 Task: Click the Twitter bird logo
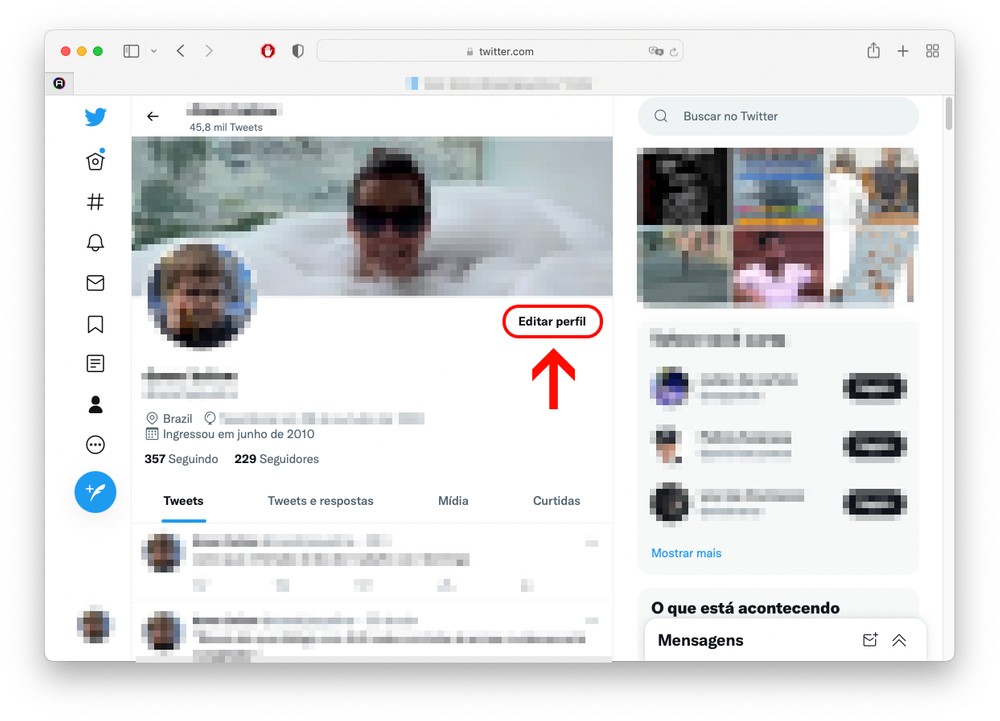pos(95,117)
